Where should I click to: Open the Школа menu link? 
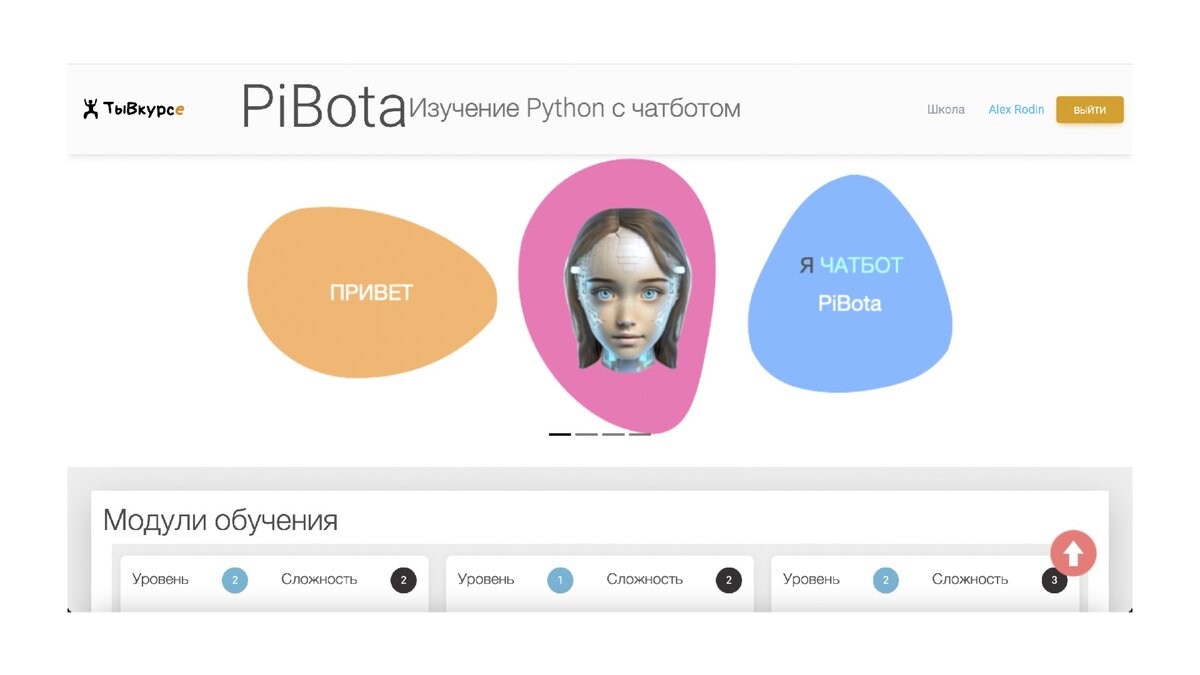pos(946,110)
